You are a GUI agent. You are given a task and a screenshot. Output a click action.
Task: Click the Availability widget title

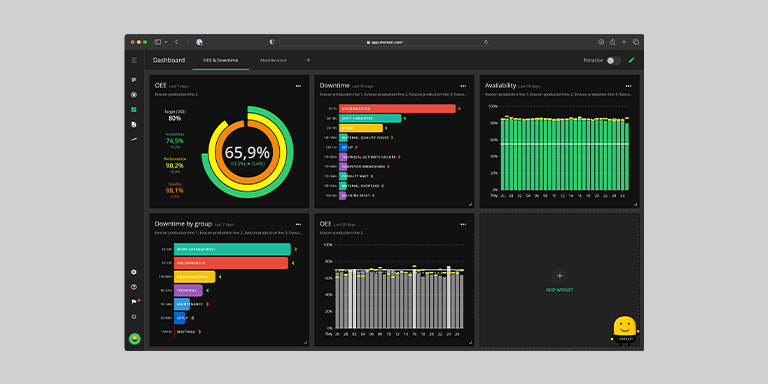point(501,85)
